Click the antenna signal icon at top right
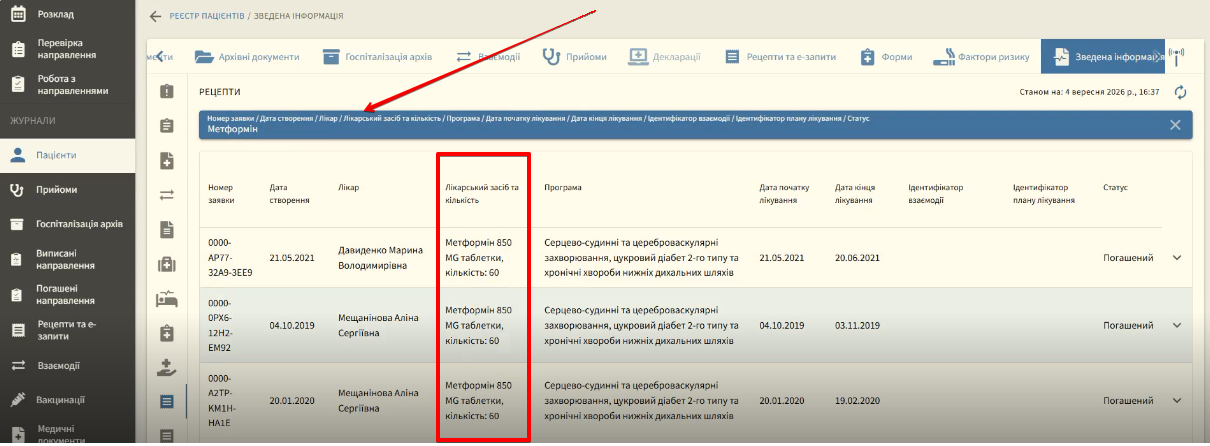The height and width of the screenshot is (446, 1210). 1176,57
